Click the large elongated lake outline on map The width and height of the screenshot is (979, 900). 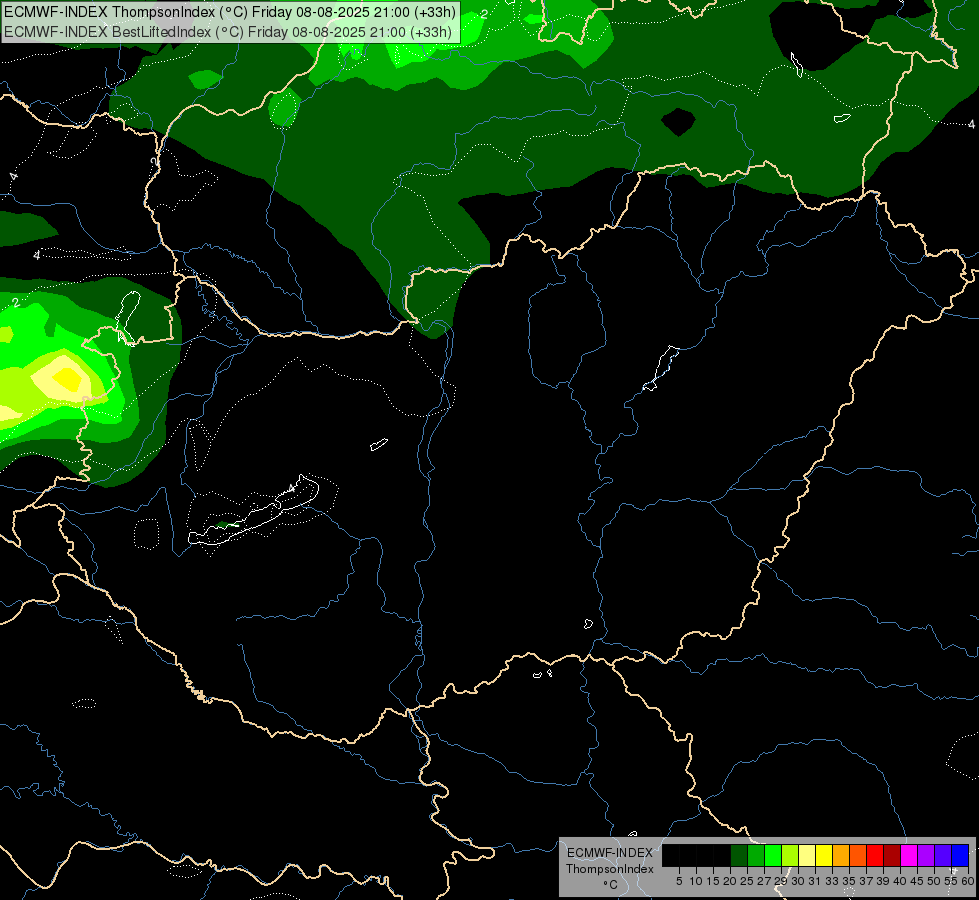pos(254,513)
